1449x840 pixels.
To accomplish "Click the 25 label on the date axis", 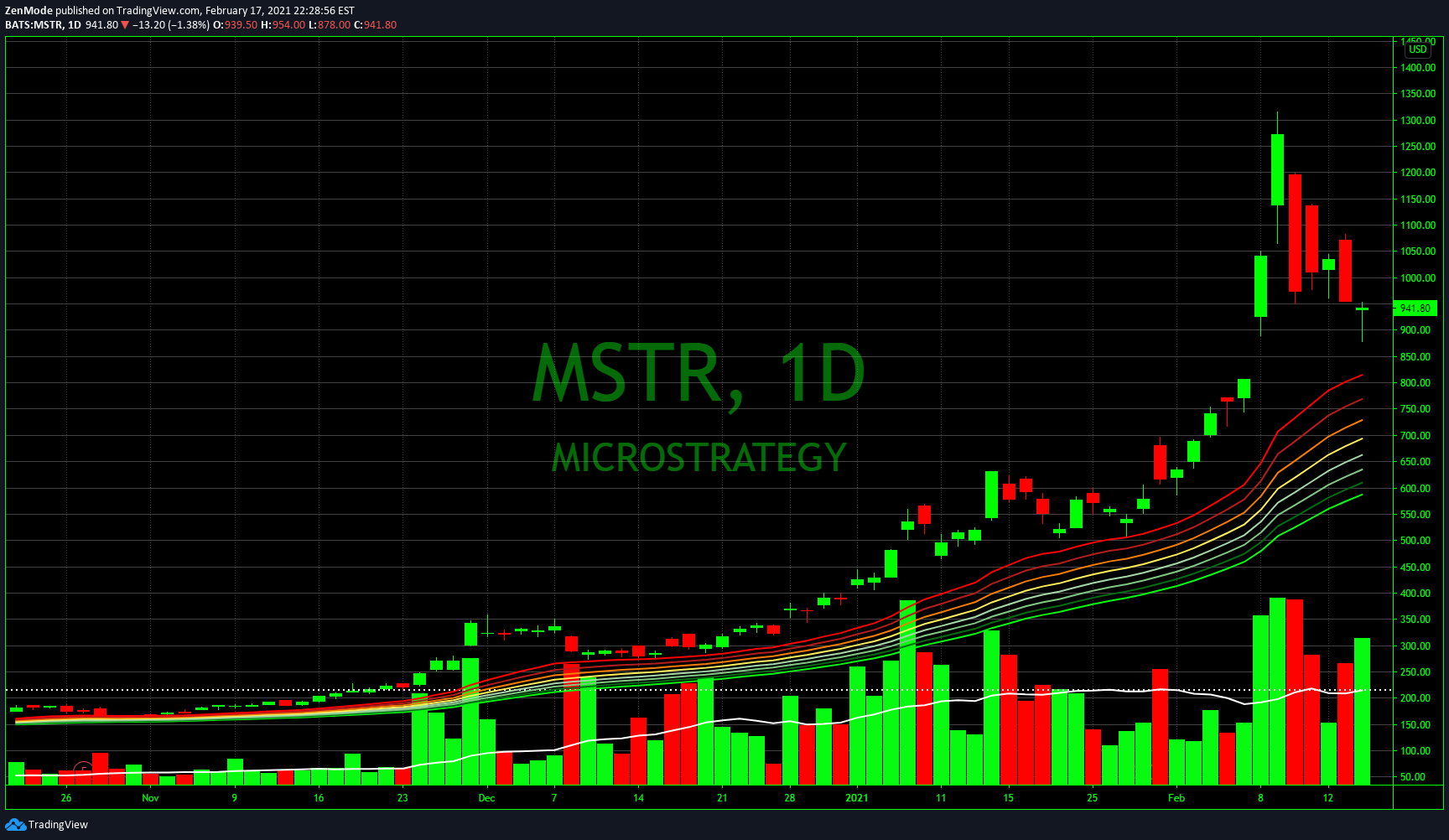I will [x=1093, y=798].
